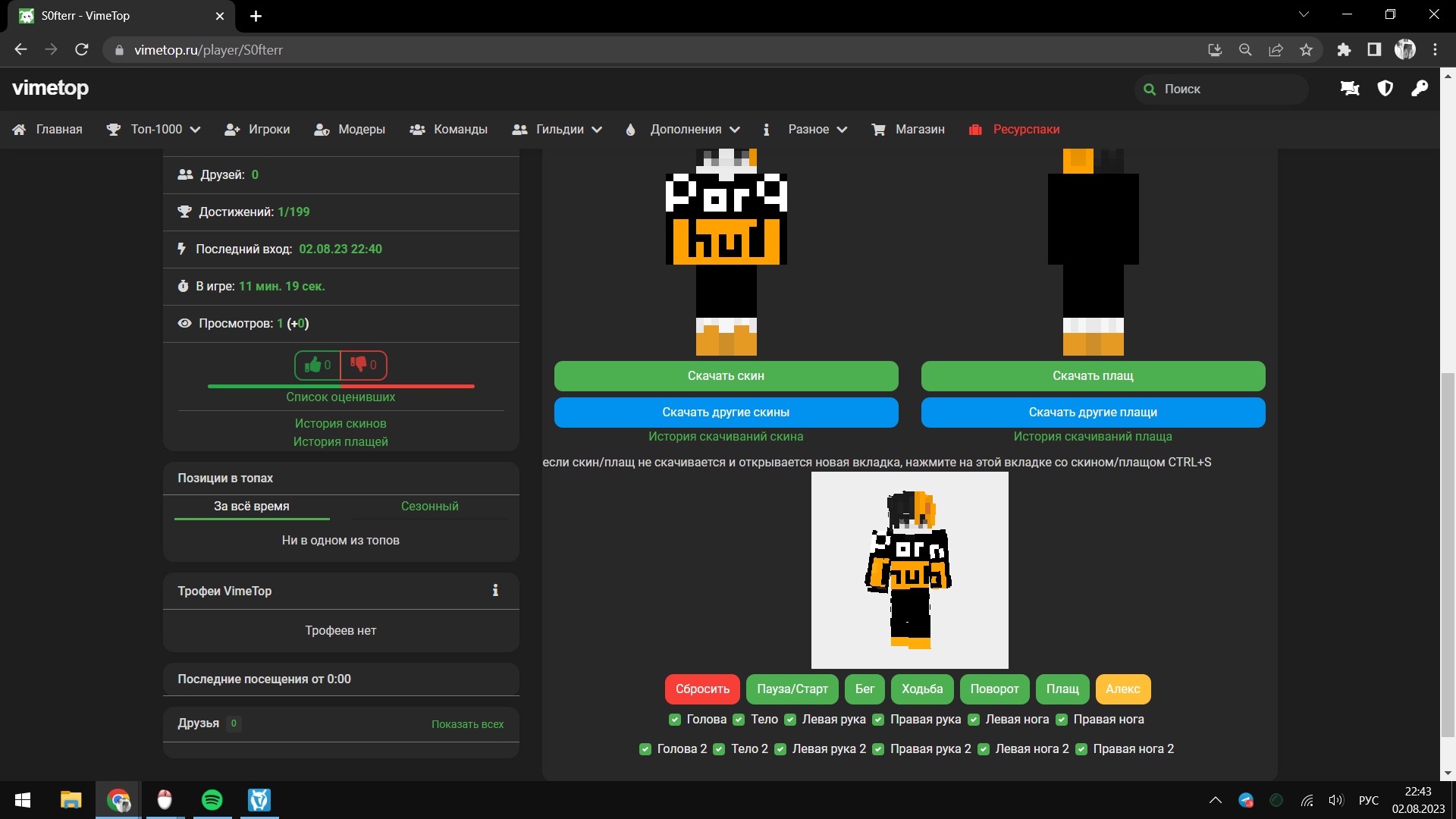The width and height of the screenshot is (1456, 819).
Task: Disable the Правая нога 2 checkbox
Action: coord(1081,749)
